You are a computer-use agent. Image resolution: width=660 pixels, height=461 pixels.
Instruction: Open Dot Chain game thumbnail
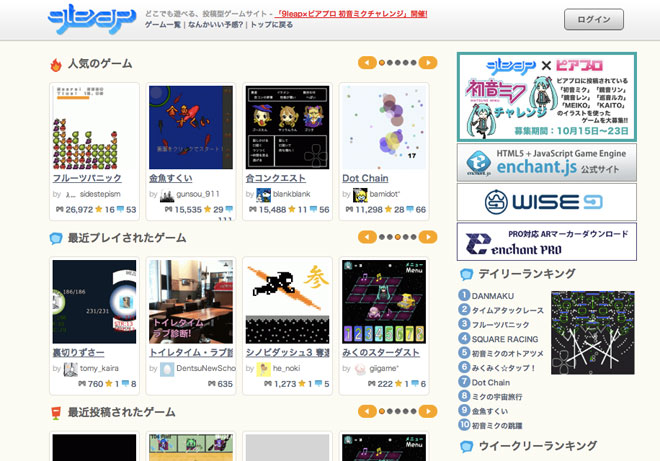[x=384, y=128]
